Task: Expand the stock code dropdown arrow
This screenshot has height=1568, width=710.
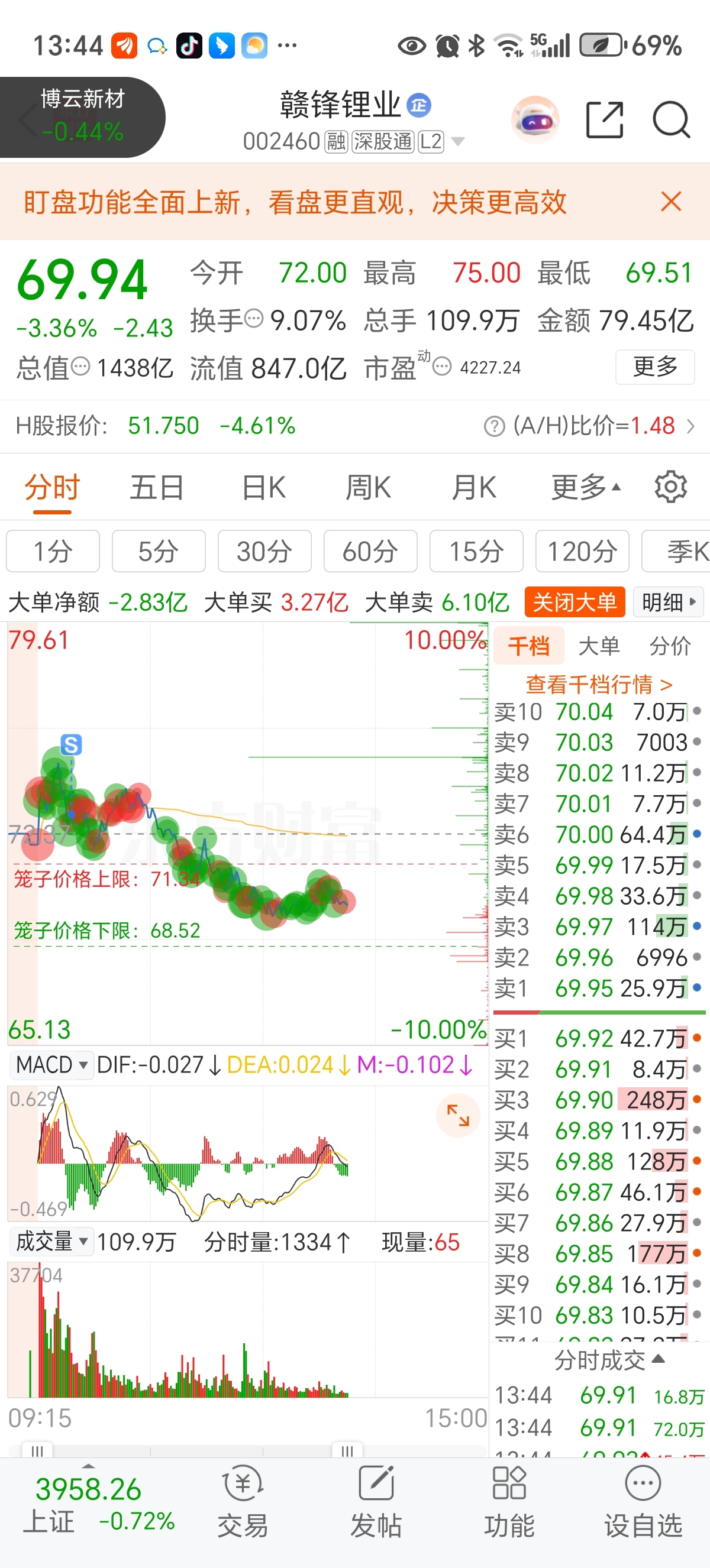Action: 458,142
